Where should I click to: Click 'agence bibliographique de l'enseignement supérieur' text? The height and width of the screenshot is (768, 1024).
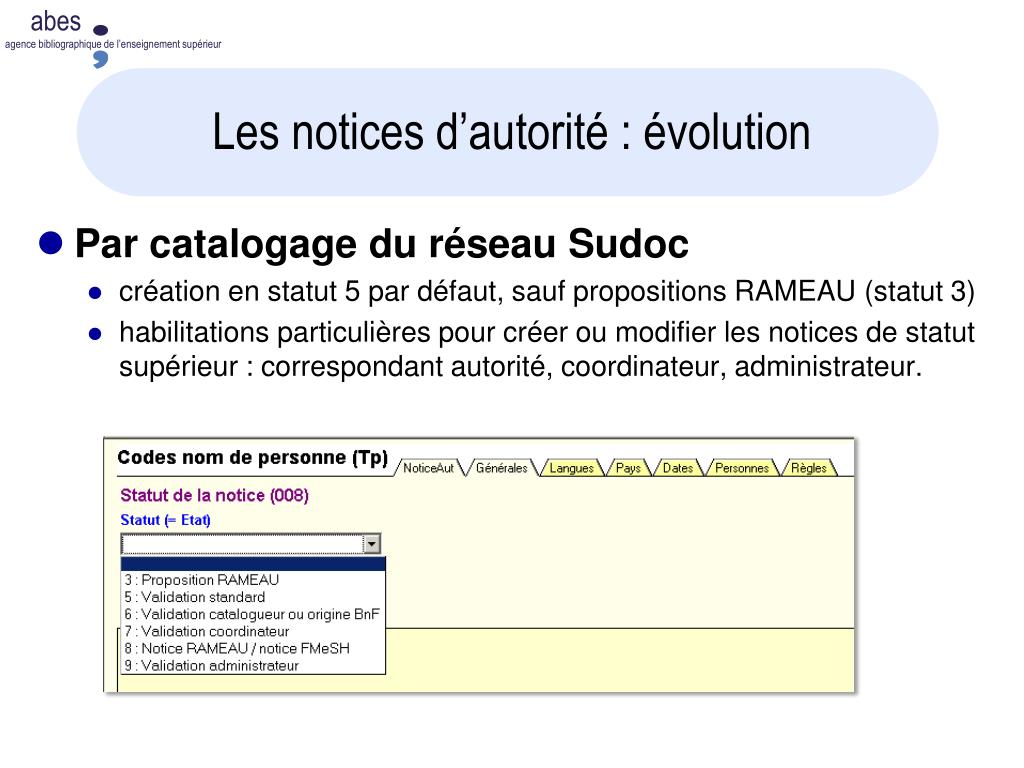tap(113, 44)
